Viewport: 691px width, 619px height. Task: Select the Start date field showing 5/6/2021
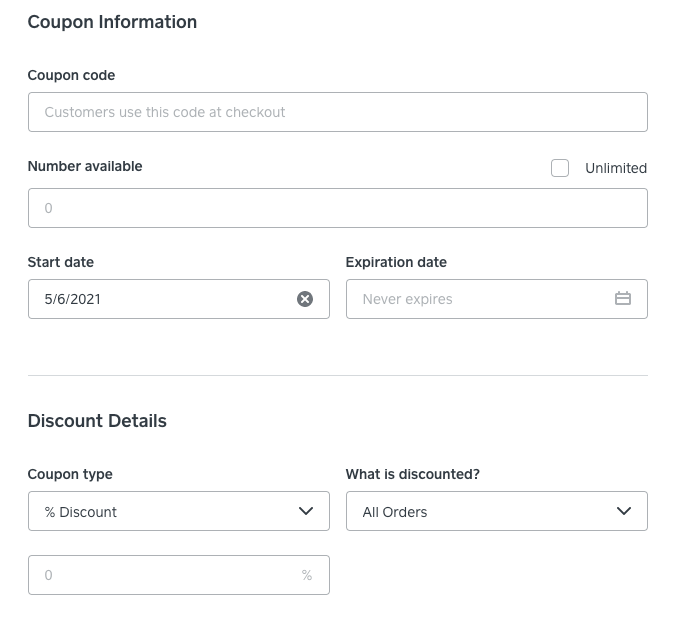[x=160, y=299]
